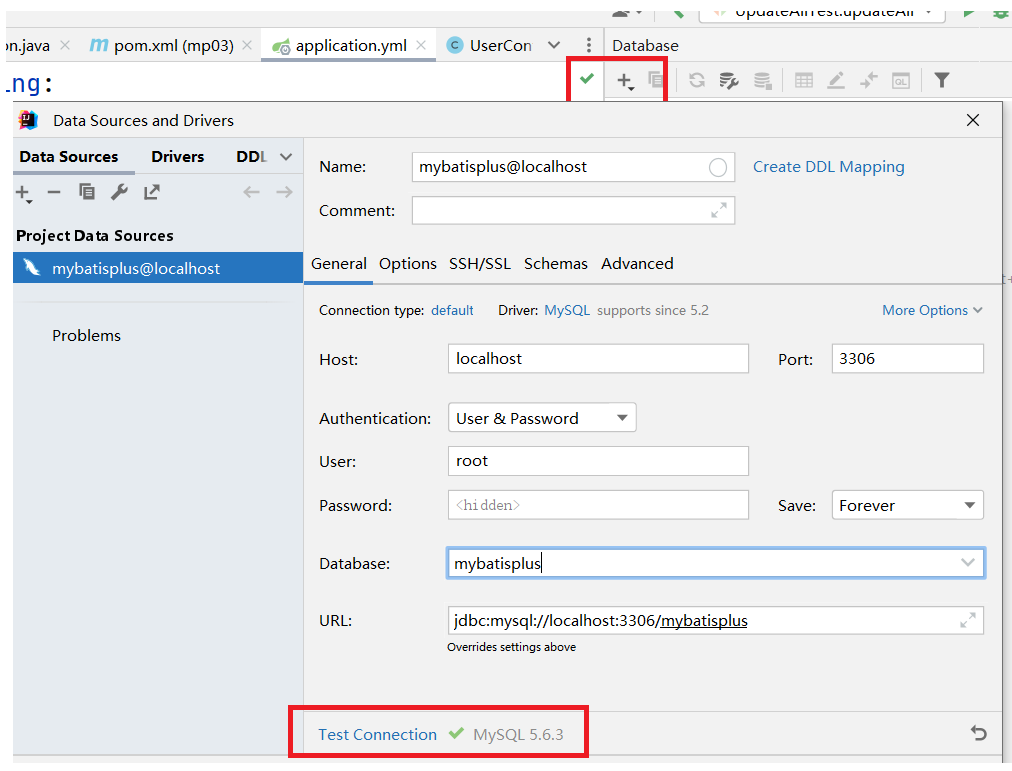Open the Advanced tab
The width and height of the screenshot is (1012, 771).
pyautogui.click(x=637, y=264)
